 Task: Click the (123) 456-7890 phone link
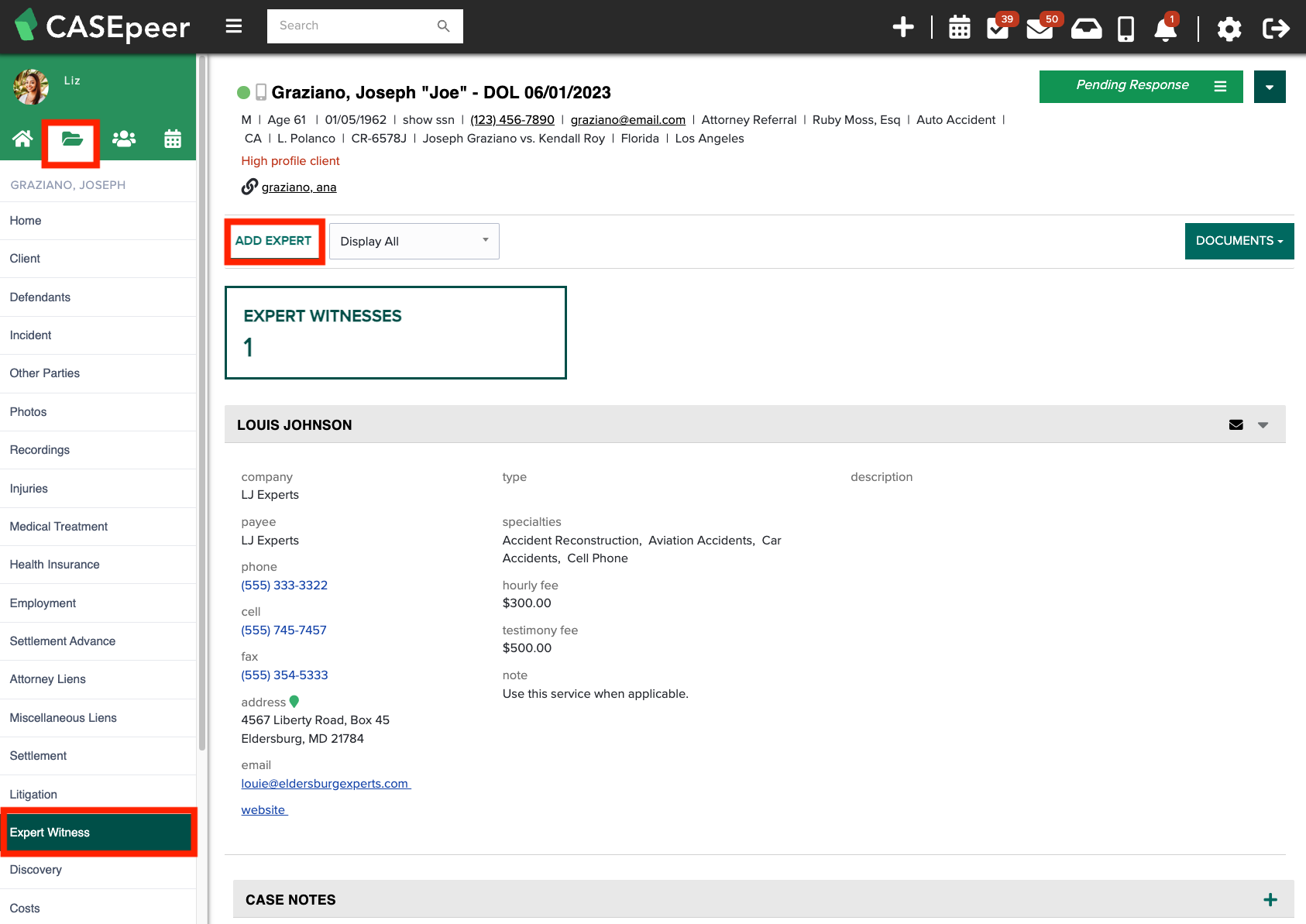[512, 120]
